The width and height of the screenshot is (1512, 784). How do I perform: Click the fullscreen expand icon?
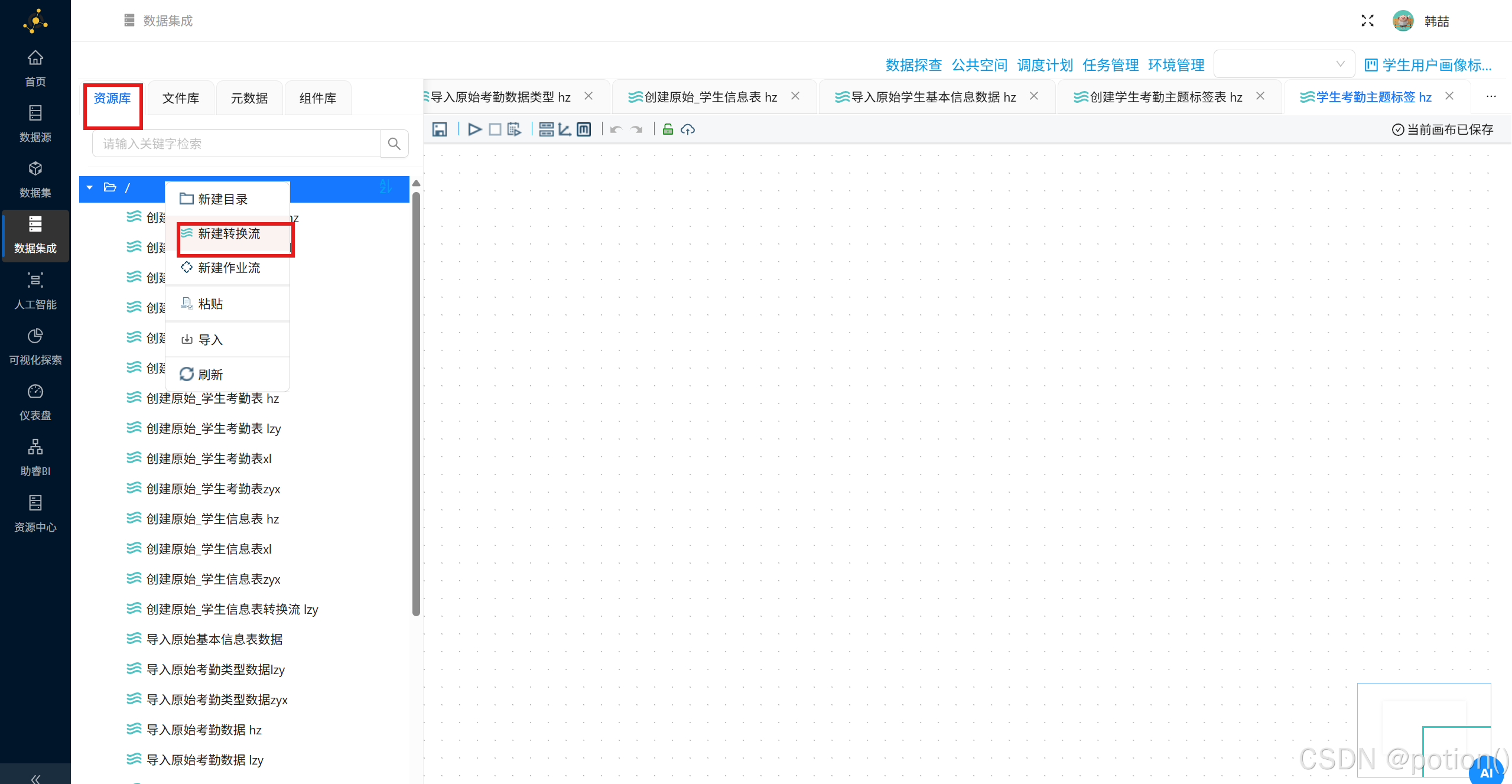(1367, 21)
